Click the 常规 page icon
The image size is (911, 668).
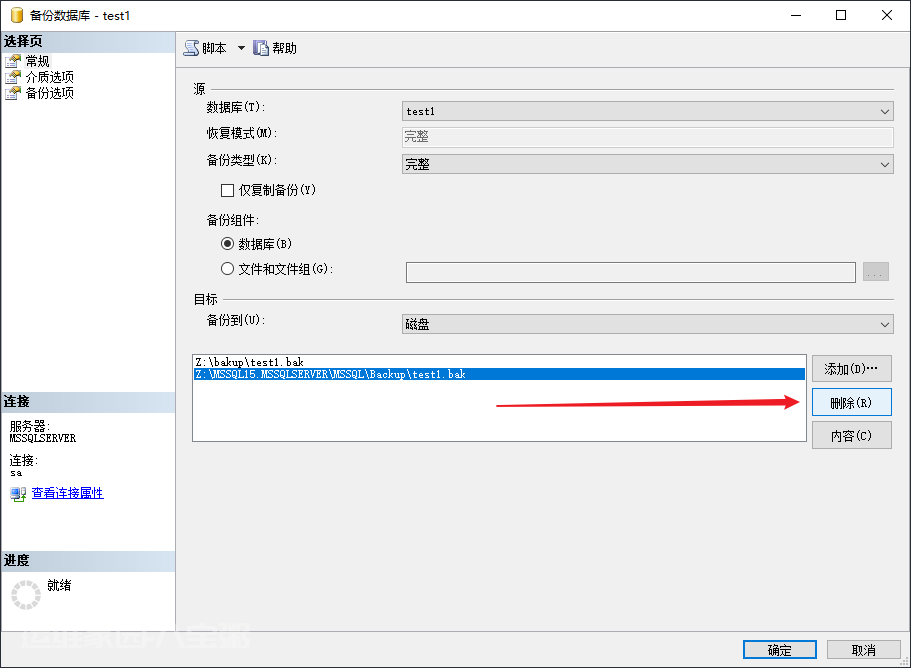click(13, 61)
